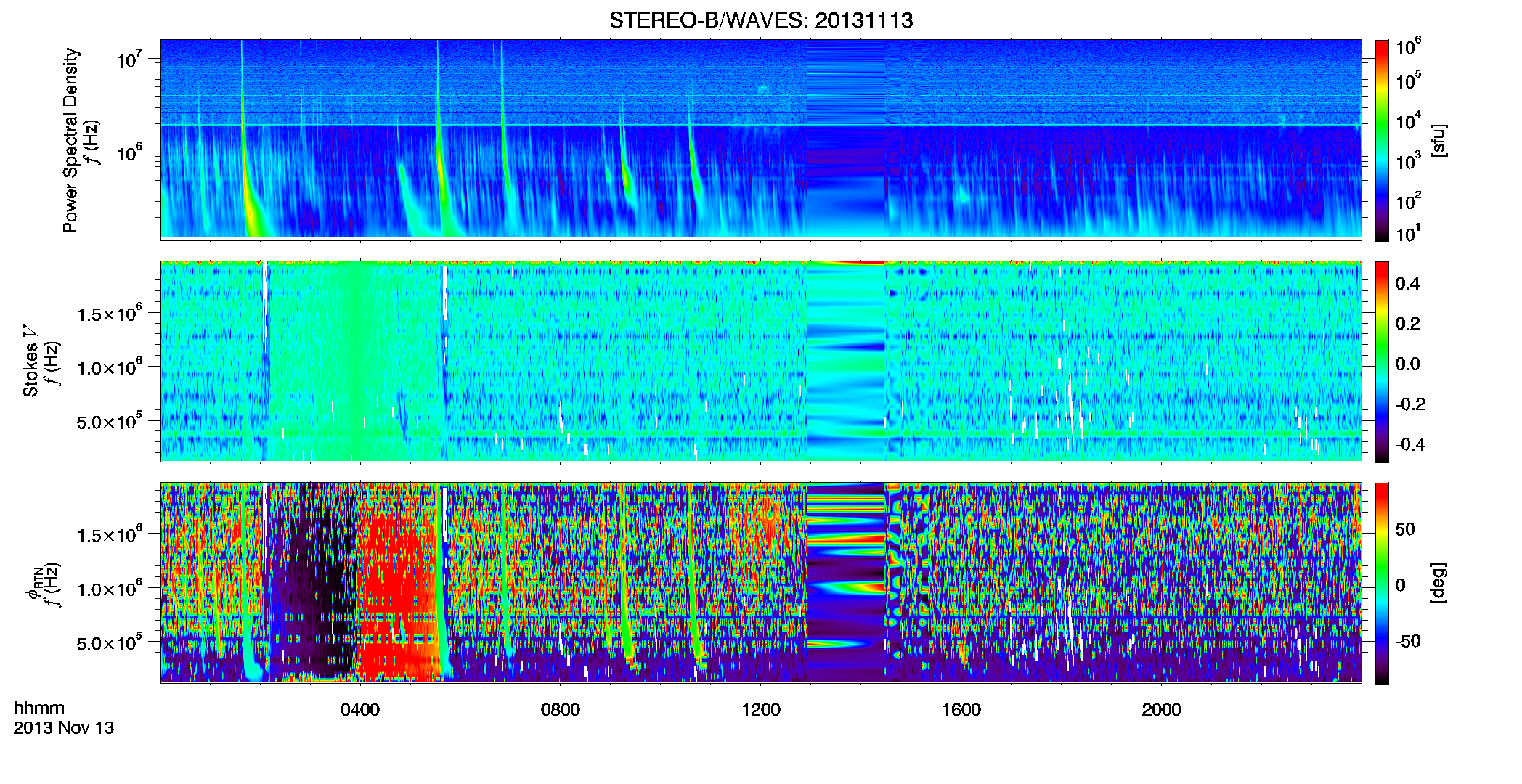Click the power spectral density color bar
Image resolution: width=1522 pixels, height=784 pixels.
1382,140
